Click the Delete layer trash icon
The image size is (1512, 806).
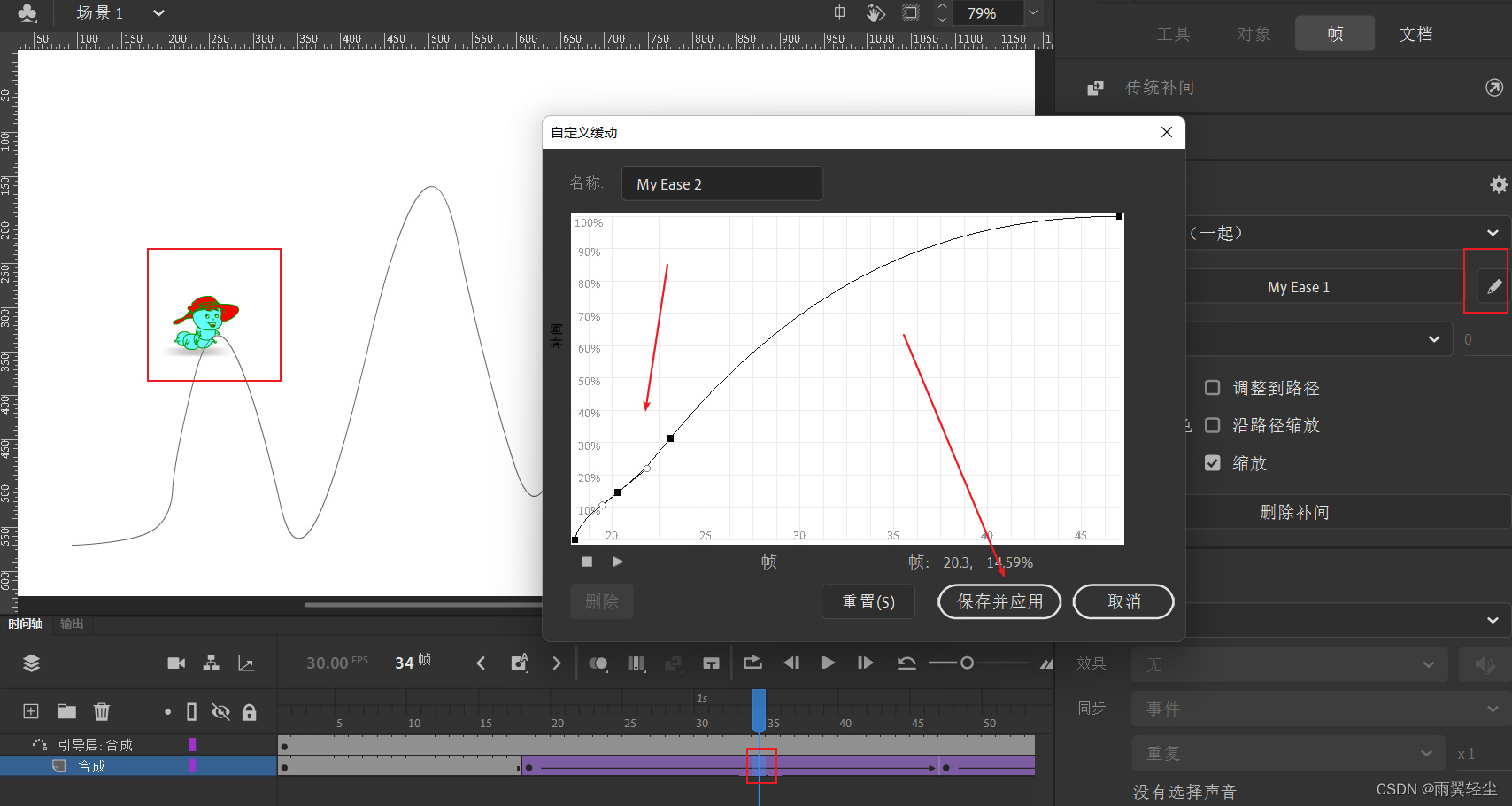[x=102, y=711]
